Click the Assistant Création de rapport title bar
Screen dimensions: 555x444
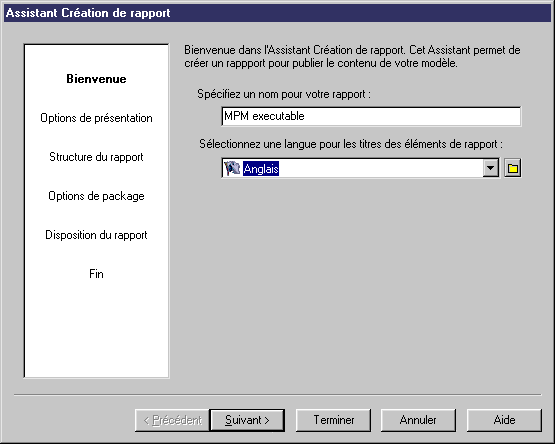(x=278, y=13)
